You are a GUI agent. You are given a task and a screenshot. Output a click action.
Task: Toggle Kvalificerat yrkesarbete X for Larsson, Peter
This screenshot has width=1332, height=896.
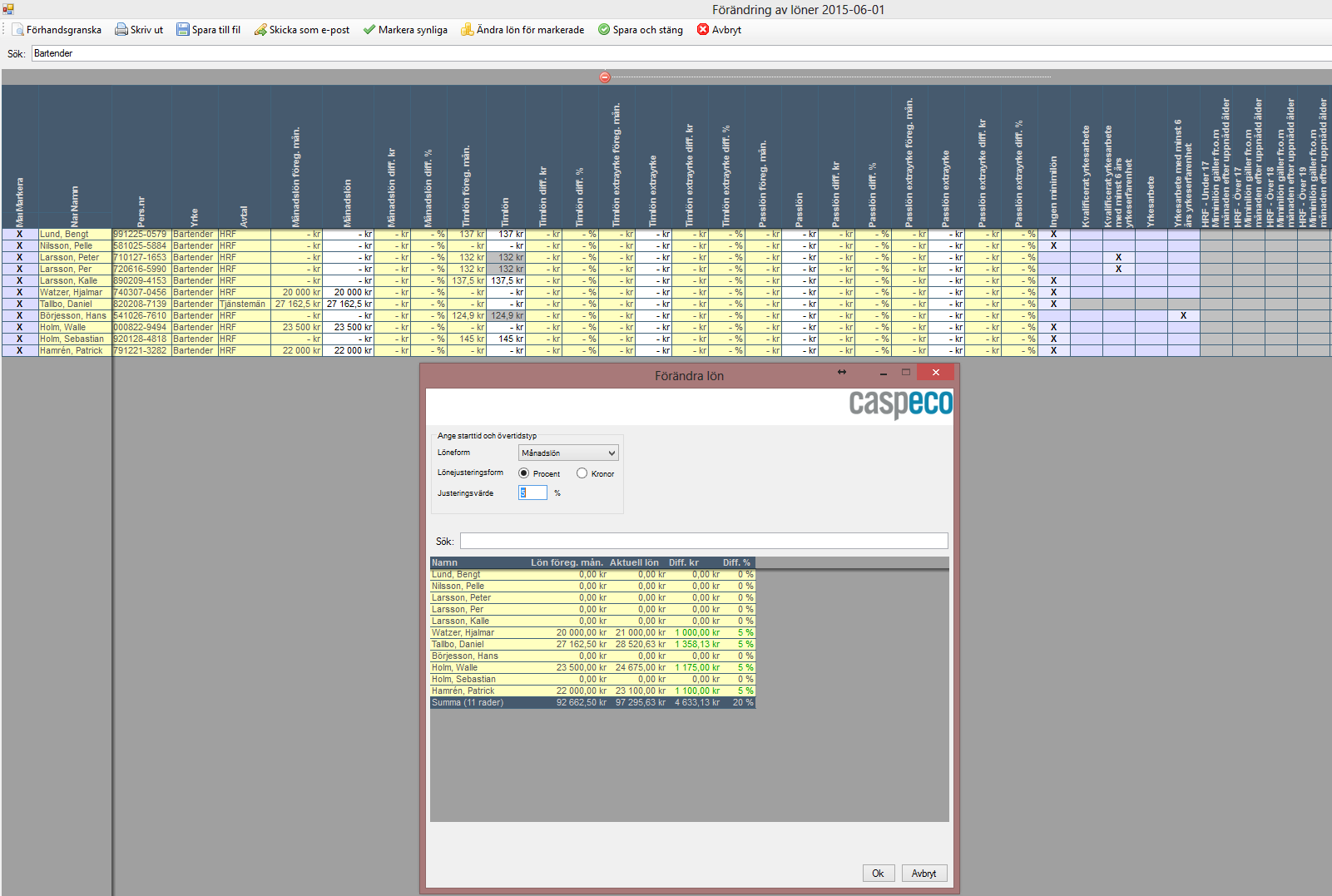click(1119, 258)
